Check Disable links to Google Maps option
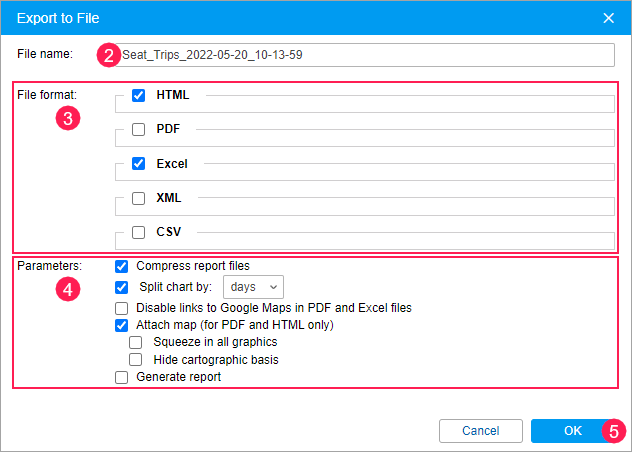This screenshot has height=452, width=632. pos(122,308)
